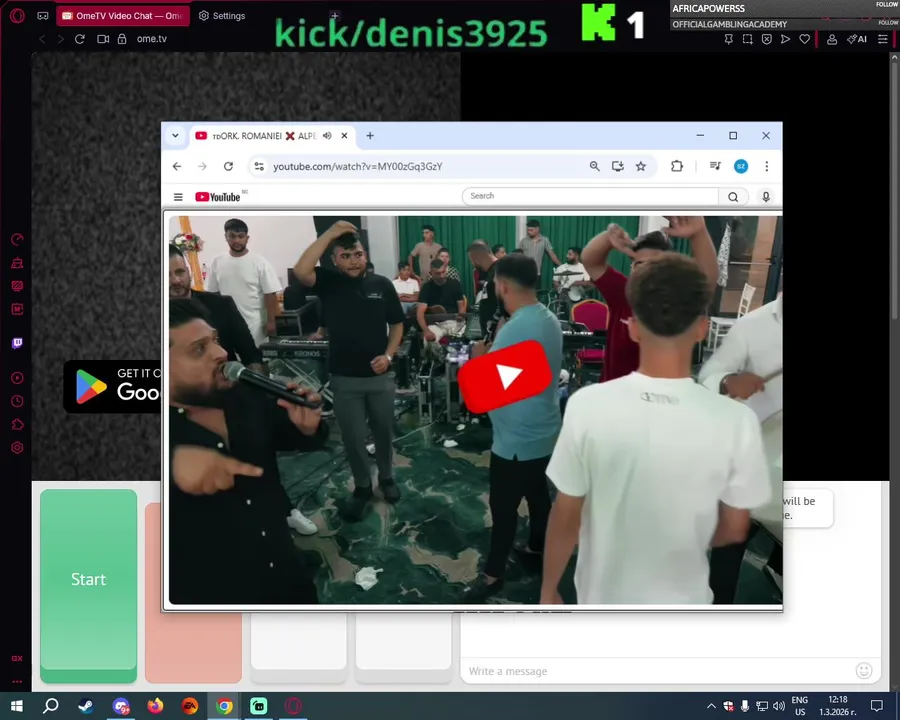Click the YouTube search magnifier button

pos(733,196)
